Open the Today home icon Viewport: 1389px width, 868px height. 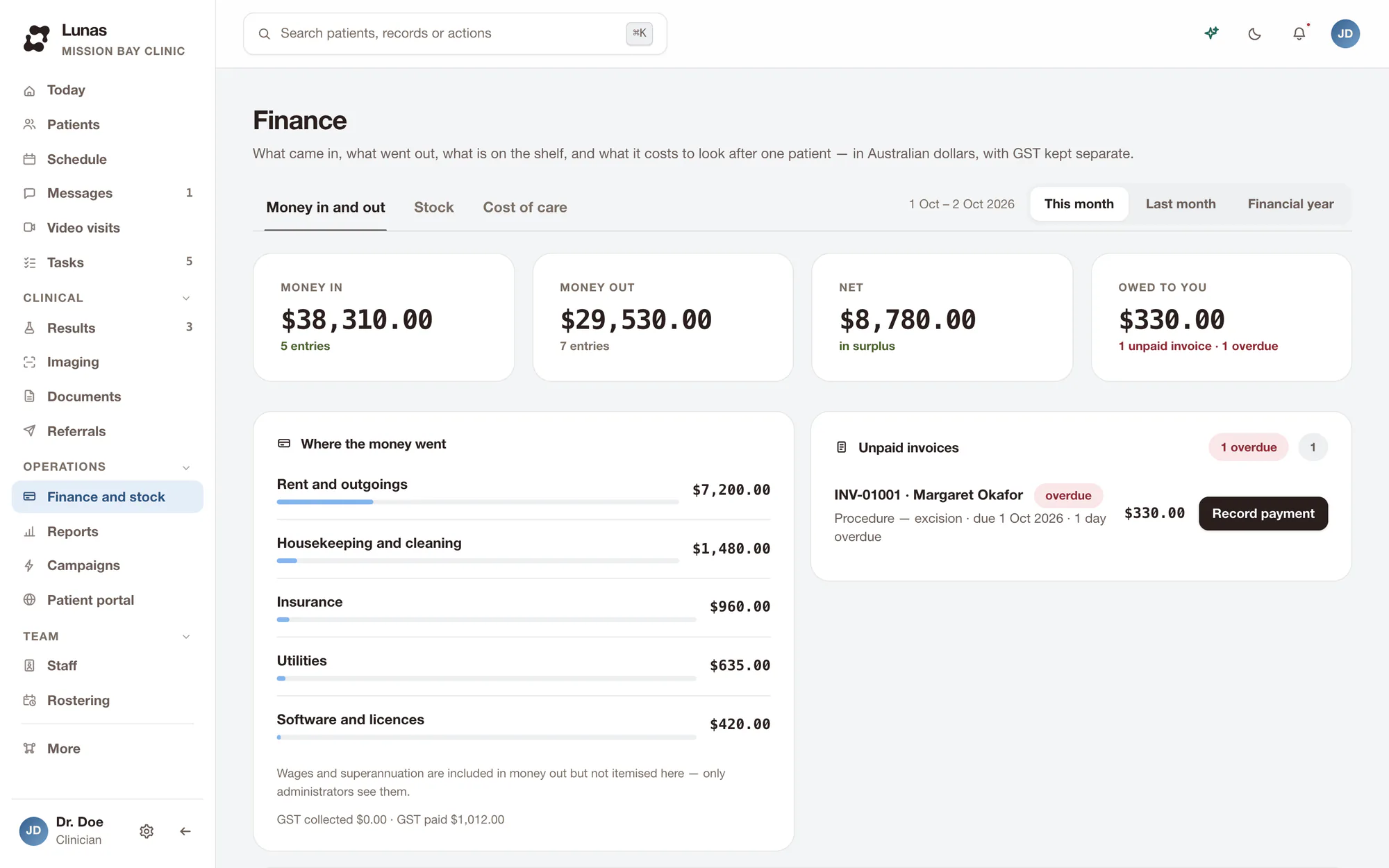[29, 91]
